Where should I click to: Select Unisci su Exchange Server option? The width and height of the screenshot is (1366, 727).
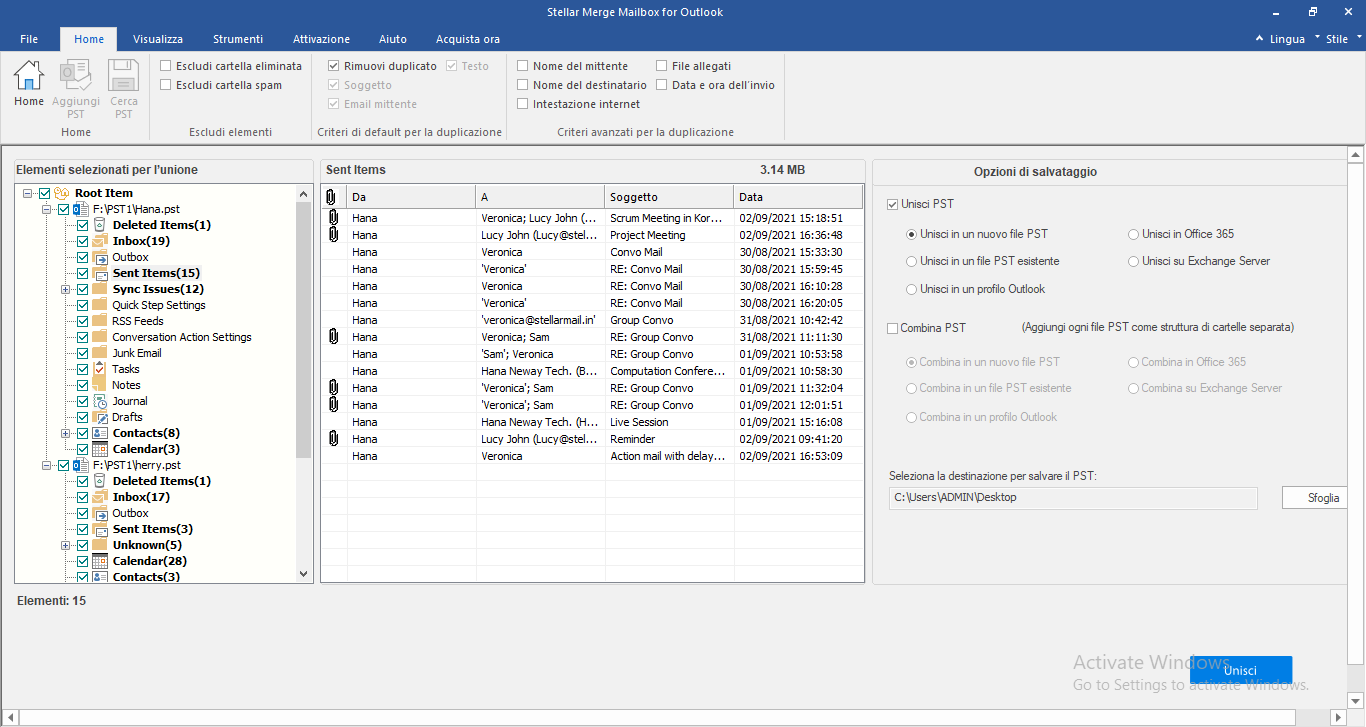(x=1133, y=261)
